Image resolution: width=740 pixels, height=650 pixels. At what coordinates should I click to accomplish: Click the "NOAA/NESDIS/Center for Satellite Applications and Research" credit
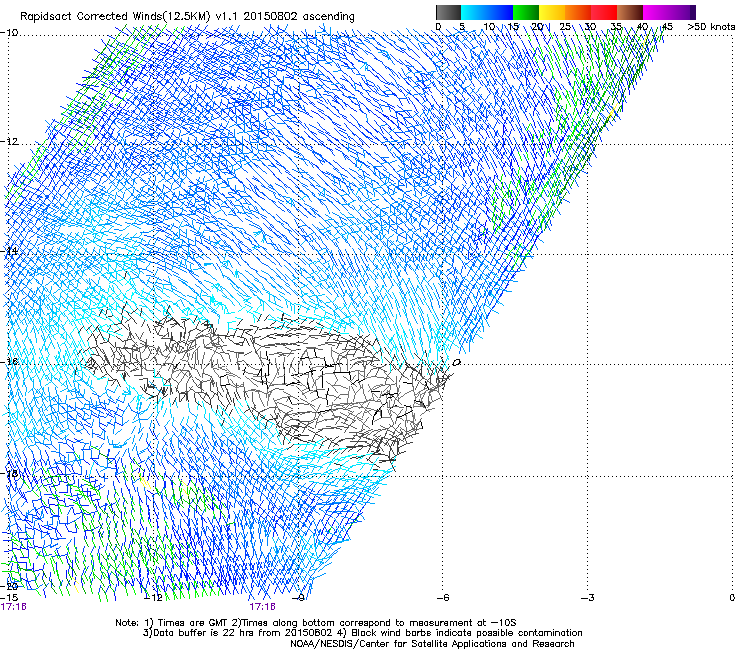(432, 644)
